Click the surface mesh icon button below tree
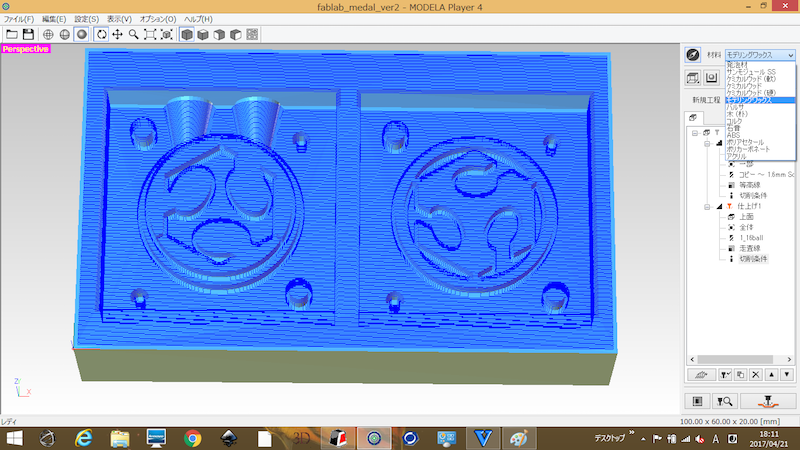The height and width of the screenshot is (450, 800). click(x=701, y=374)
